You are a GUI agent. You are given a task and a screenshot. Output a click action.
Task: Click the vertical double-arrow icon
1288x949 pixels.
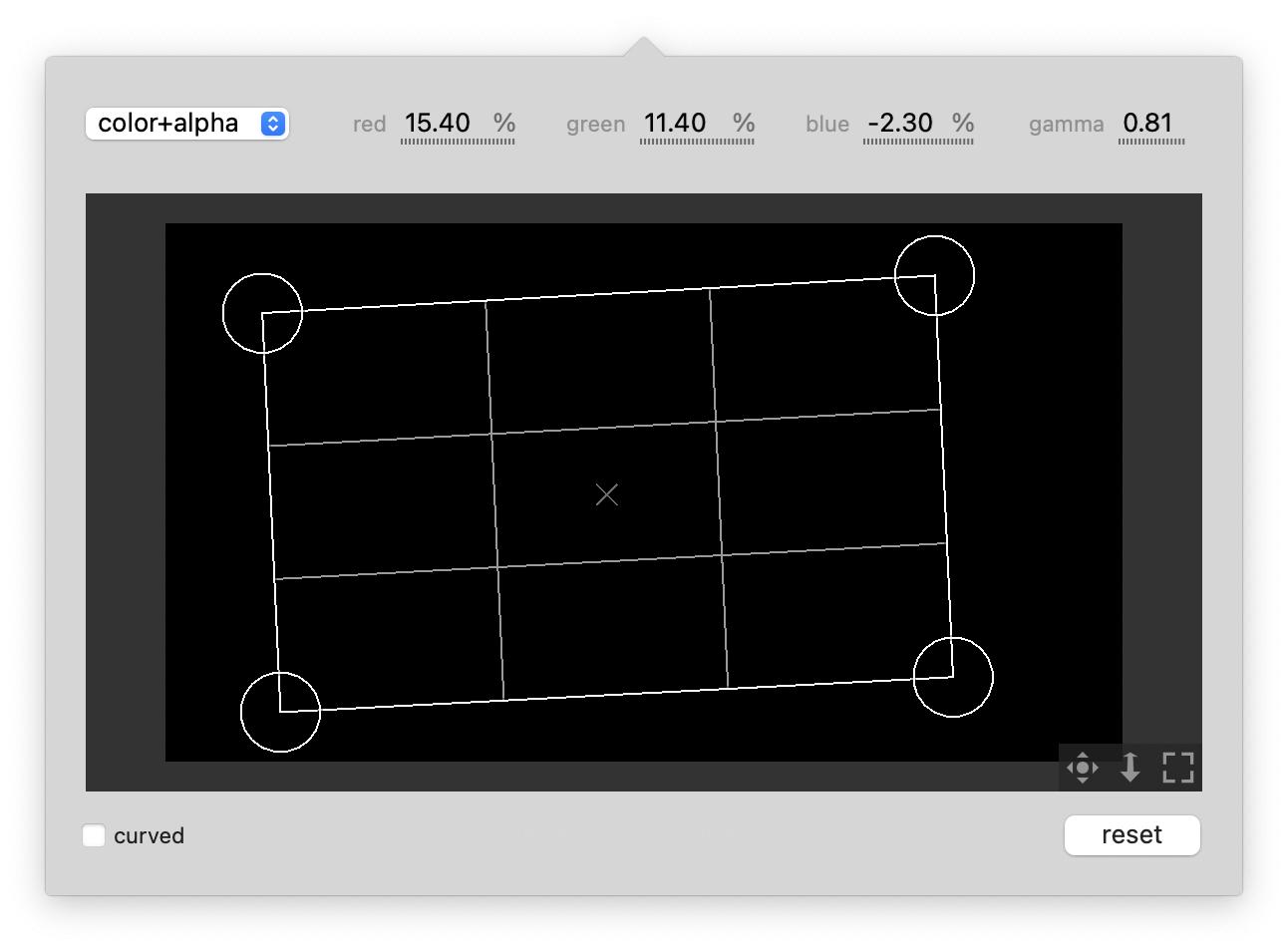tap(1129, 768)
